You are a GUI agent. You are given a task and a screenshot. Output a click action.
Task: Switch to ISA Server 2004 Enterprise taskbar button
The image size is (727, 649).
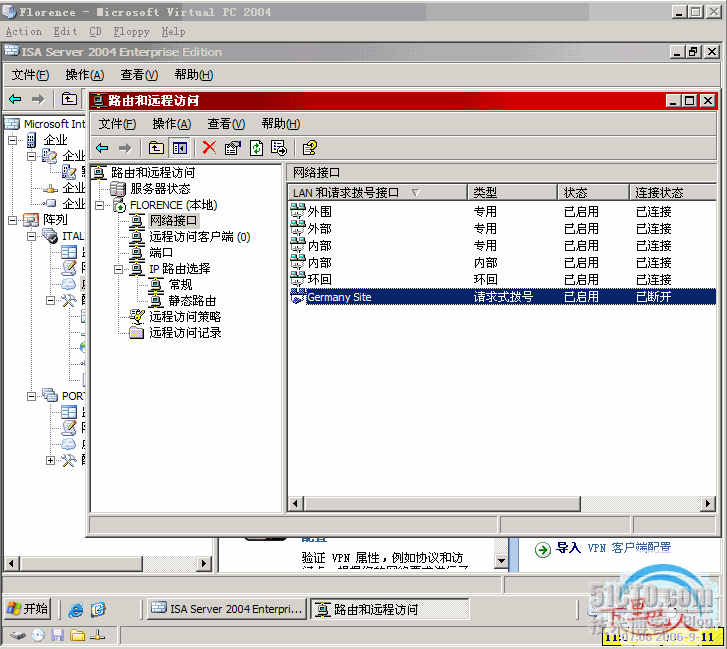click(x=227, y=609)
